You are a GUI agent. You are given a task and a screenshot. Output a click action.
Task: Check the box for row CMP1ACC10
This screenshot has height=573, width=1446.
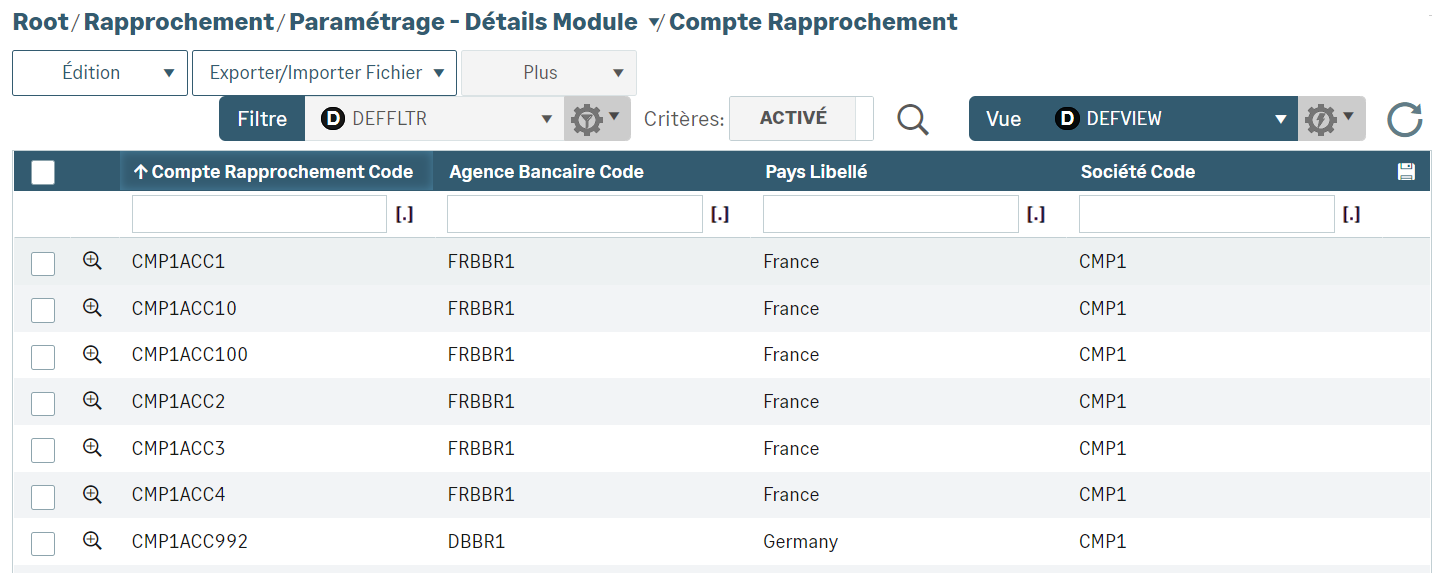click(x=43, y=310)
